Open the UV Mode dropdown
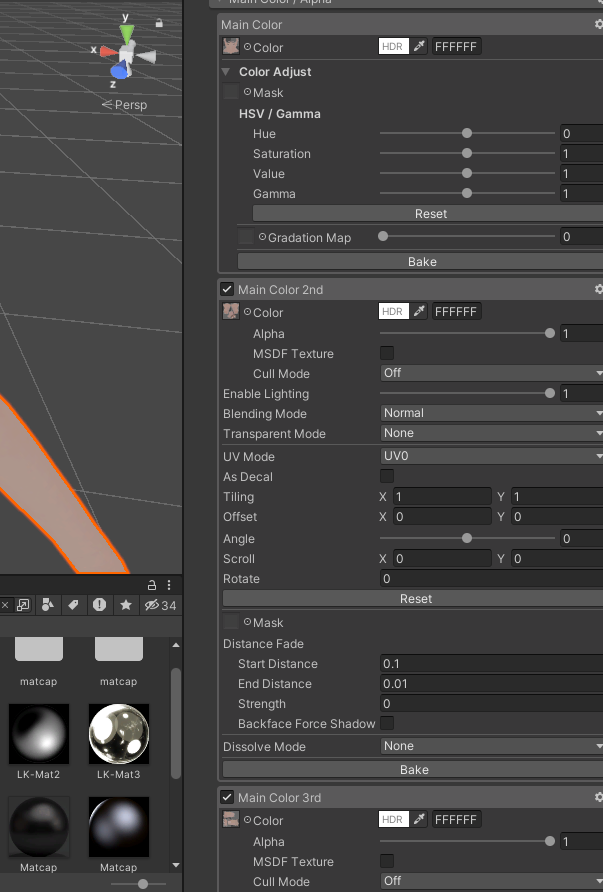 point(492,456)
